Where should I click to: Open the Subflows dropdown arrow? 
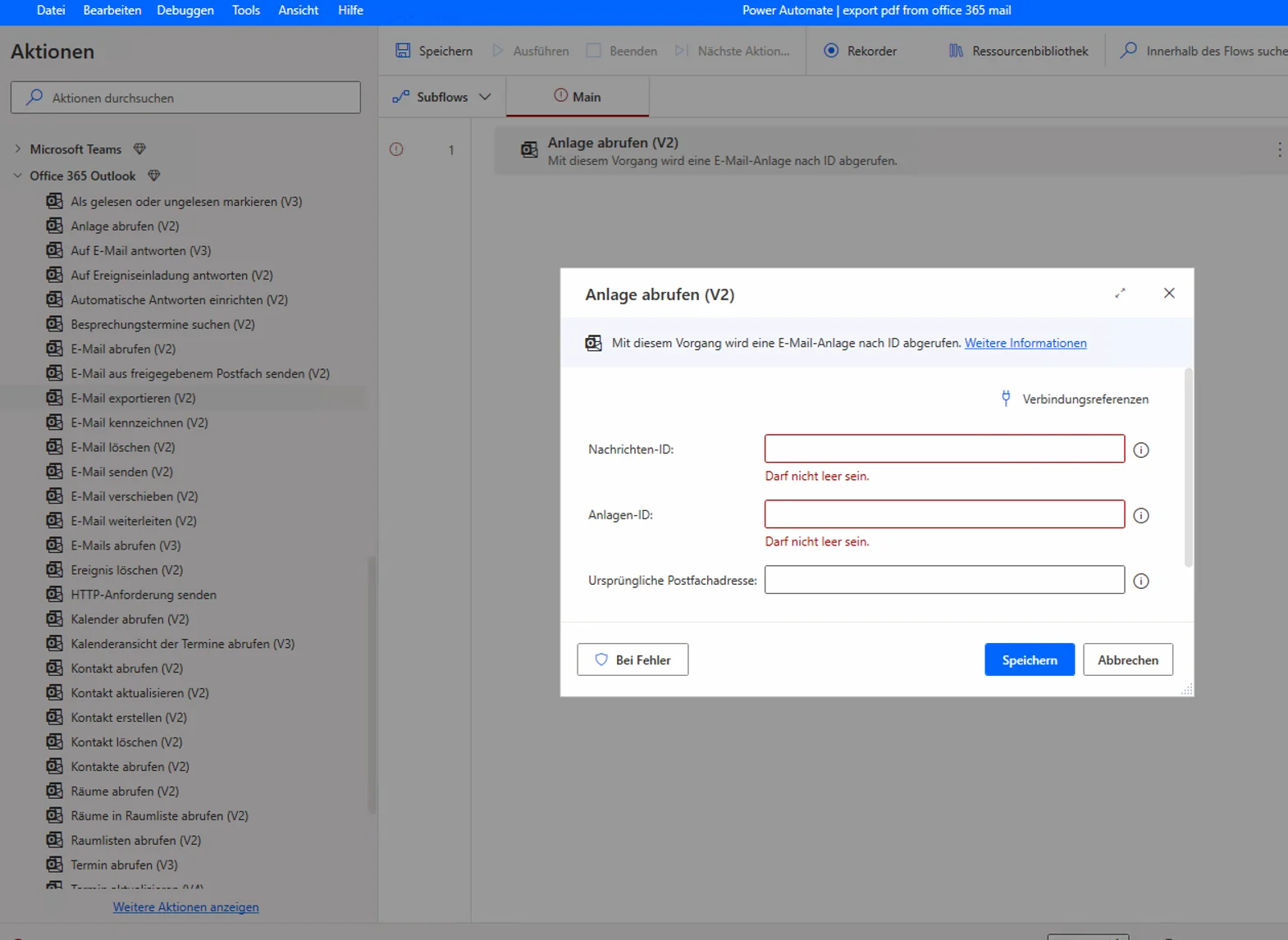click(485, 97)
